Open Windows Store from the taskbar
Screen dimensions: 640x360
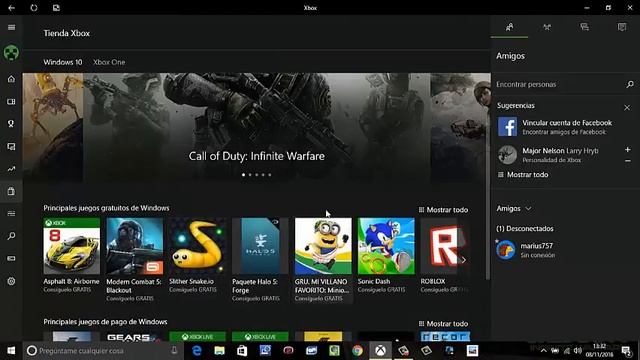click(x=242, y=351)
